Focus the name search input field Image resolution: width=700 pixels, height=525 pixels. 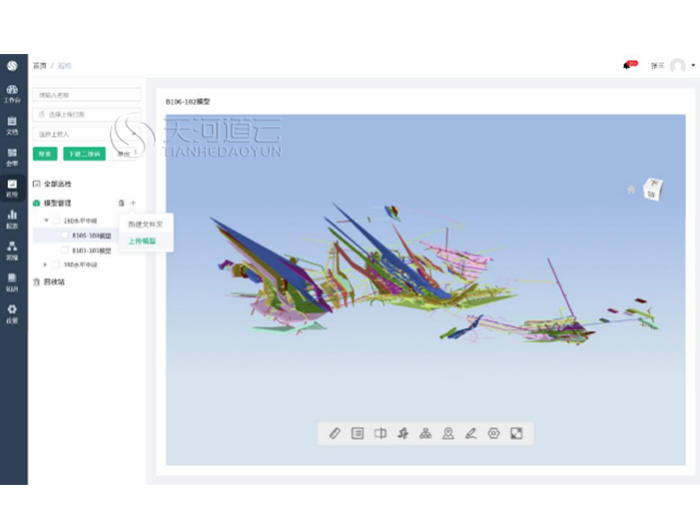[x=87, y=95]
